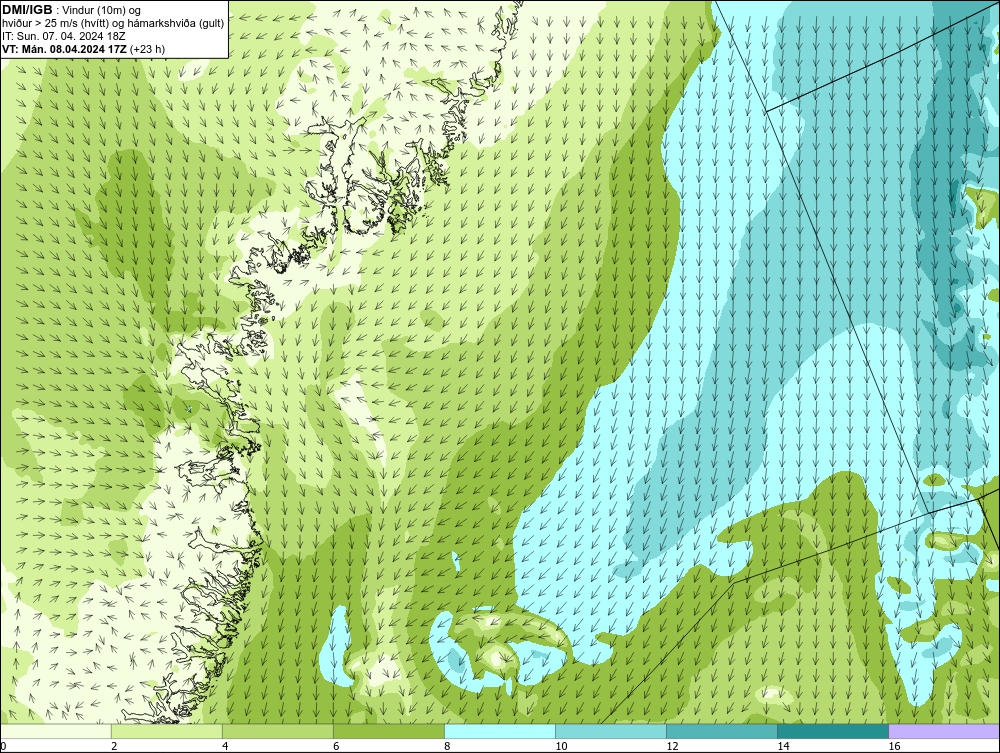Click the legend scale label '8'
This screenshot has width=1000, height=753.
coord(447,747)
